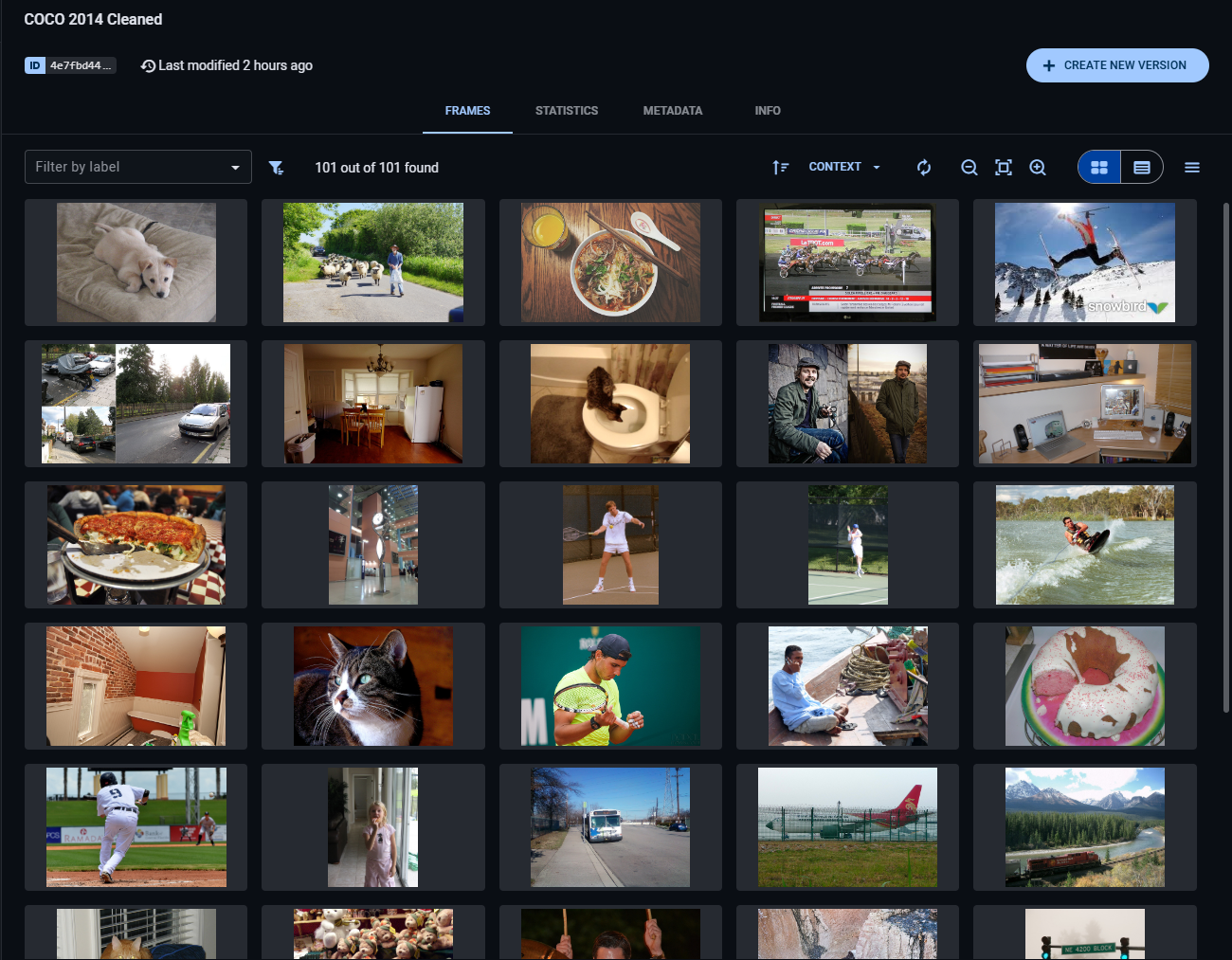Zoom out the thumbnail grid
1232x960 pixels.
[x=969, y=167]
